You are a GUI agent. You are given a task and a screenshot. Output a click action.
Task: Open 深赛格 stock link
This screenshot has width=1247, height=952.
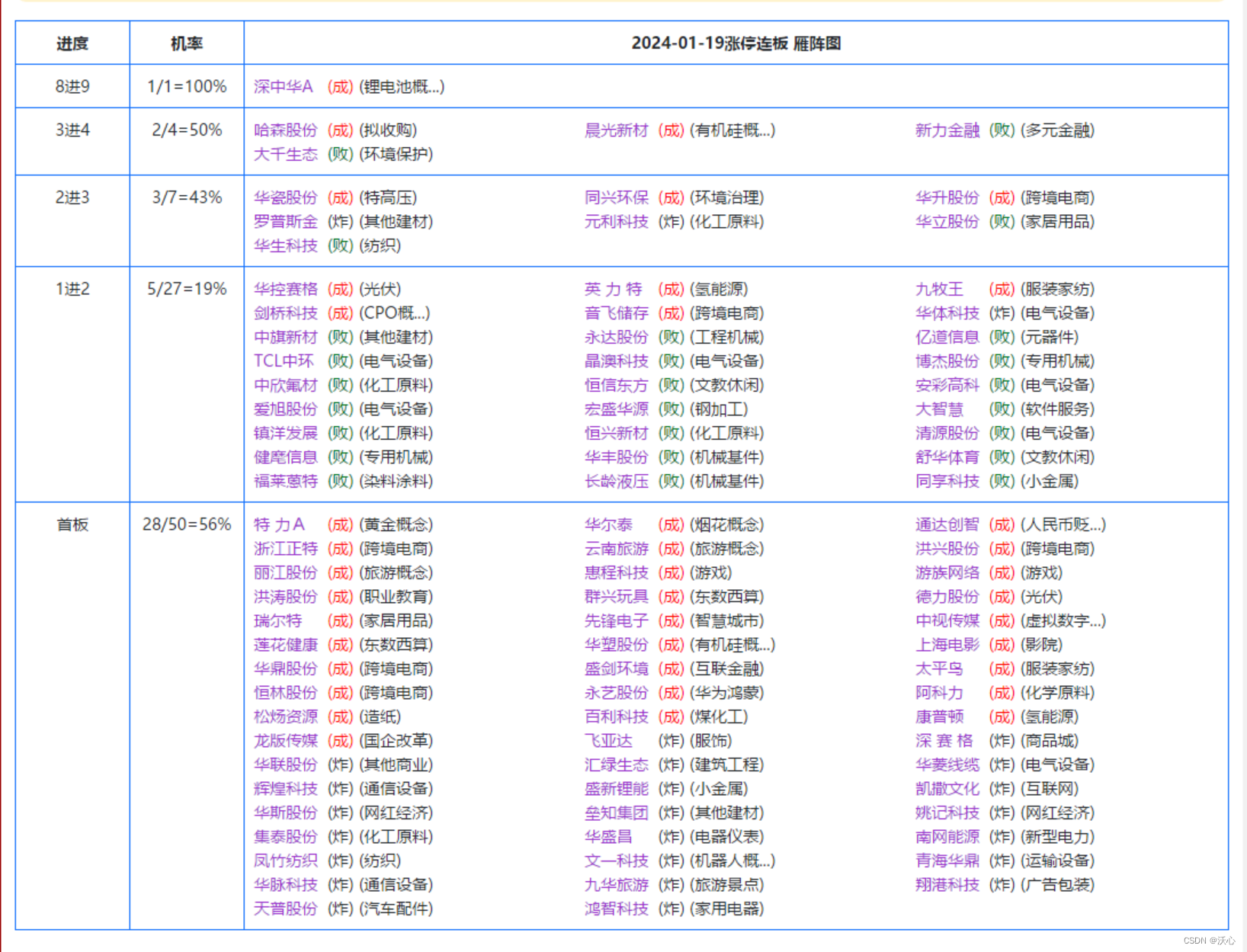[x=944, y=741]
